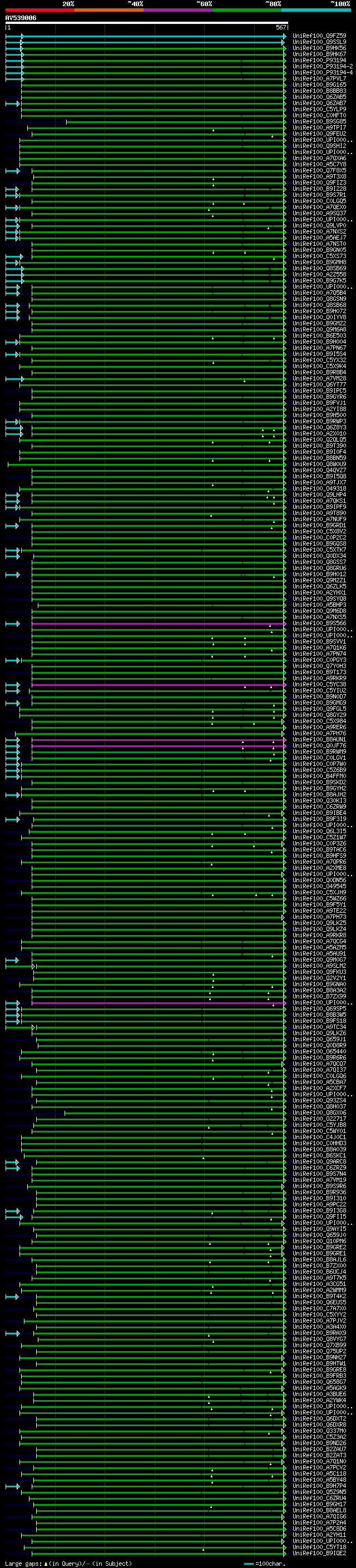The width and height of the screenshot is (356, 1568).
Task: Click the purple alignment bar of Q0JF76
Action: tap(158, 746)
